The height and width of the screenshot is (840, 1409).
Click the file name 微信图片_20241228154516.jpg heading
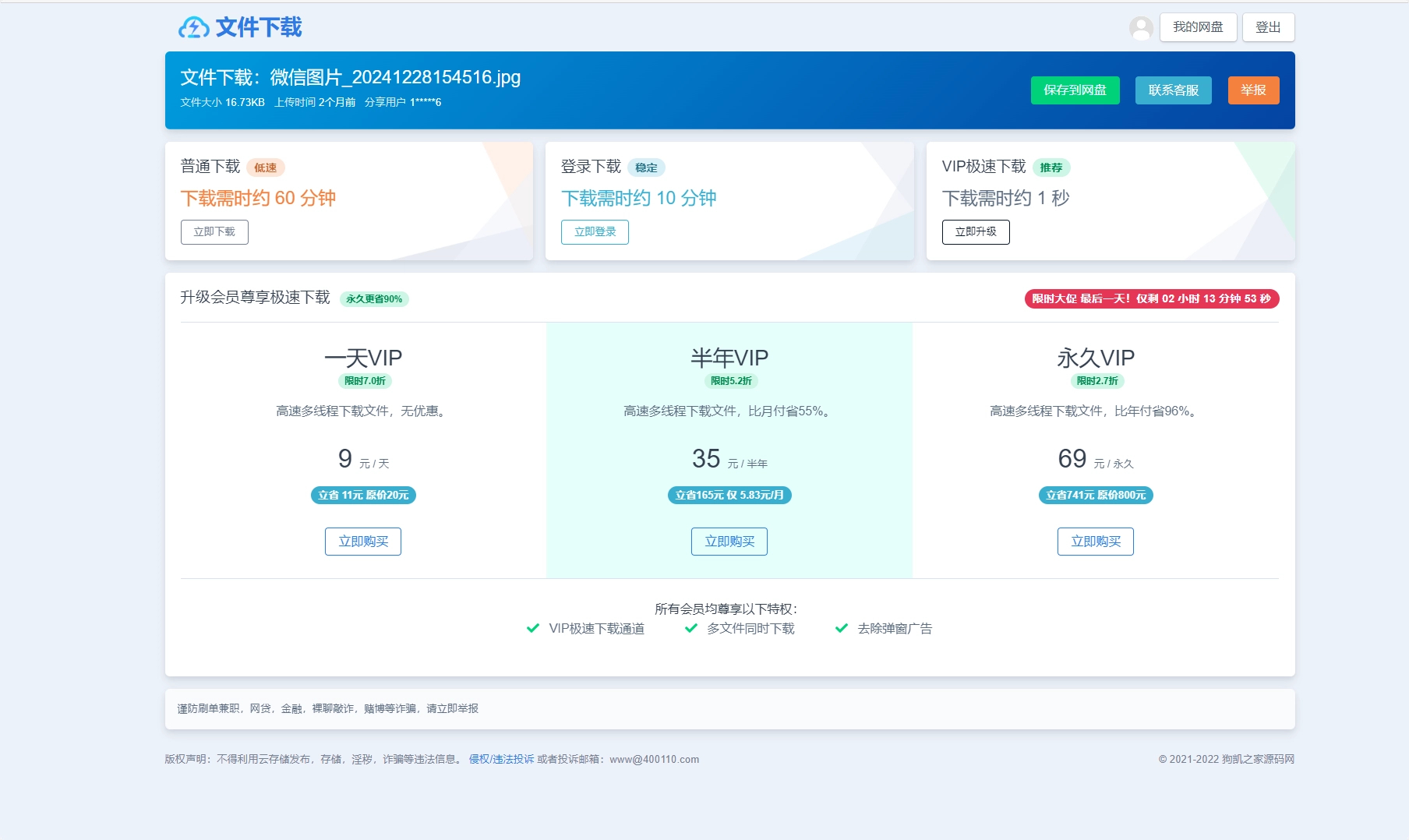click(395, 77)
